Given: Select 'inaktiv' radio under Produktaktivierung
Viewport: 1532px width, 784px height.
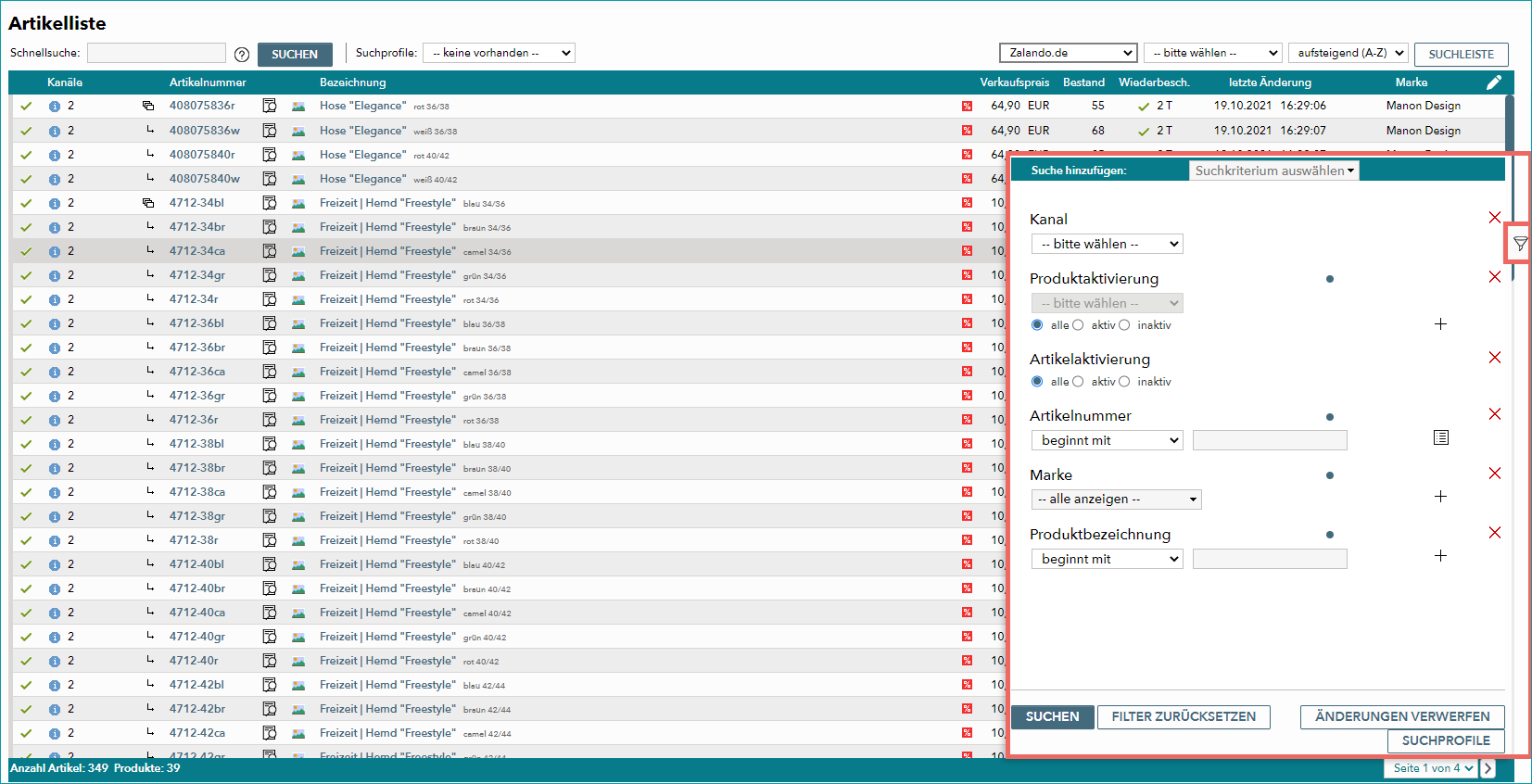Looking at the screenshot, I should pos(1124,325).
